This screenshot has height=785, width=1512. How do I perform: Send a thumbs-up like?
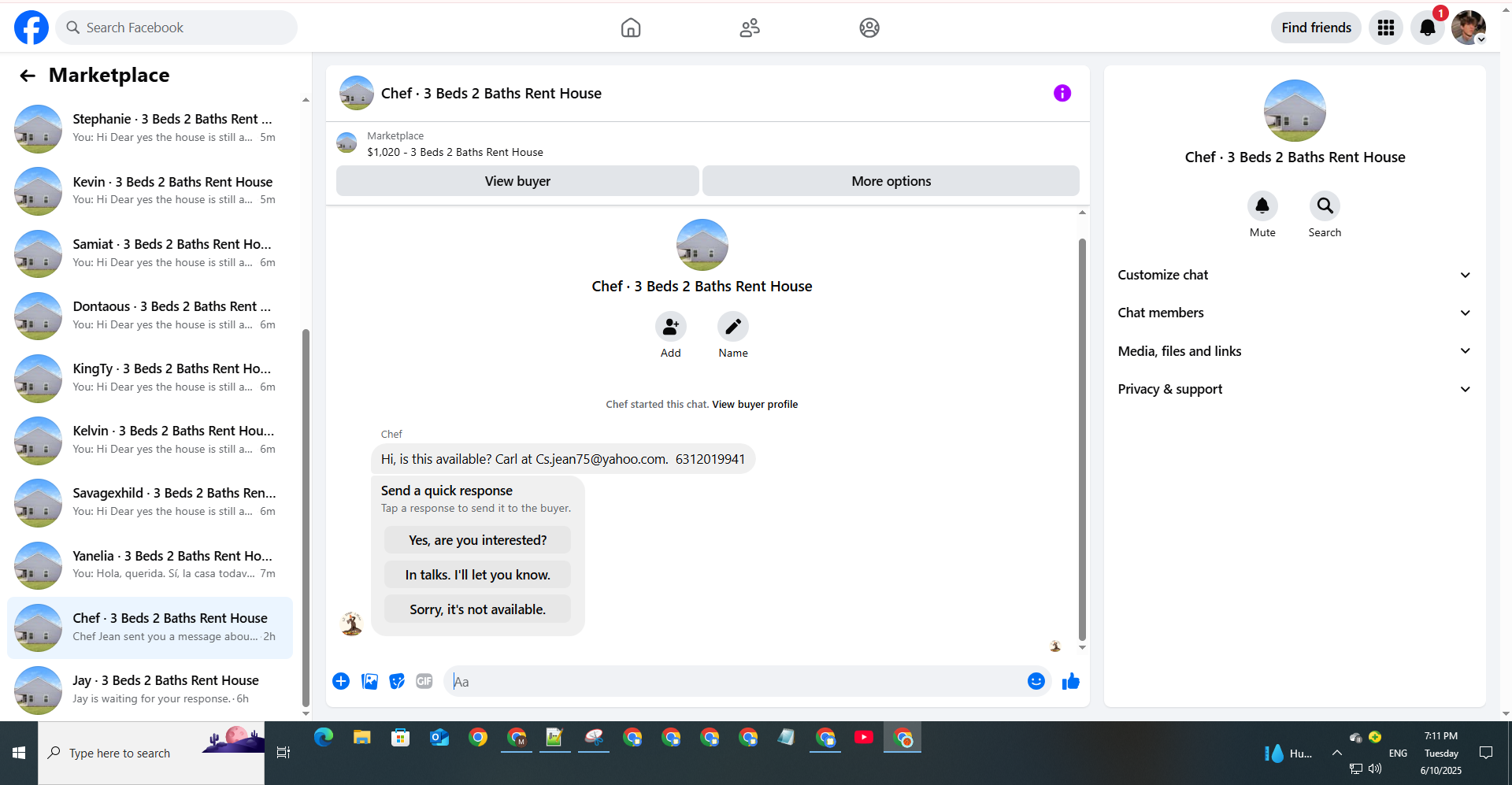[x=1071, y=681]
